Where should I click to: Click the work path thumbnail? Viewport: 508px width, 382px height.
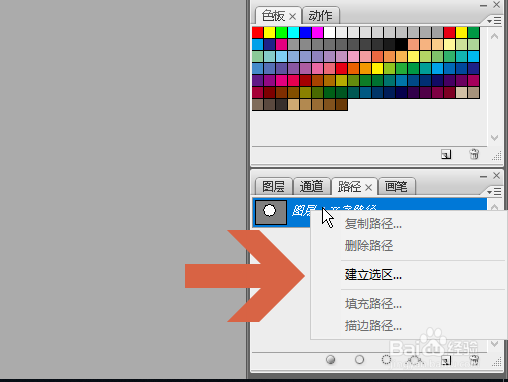[x=271, y=212]
